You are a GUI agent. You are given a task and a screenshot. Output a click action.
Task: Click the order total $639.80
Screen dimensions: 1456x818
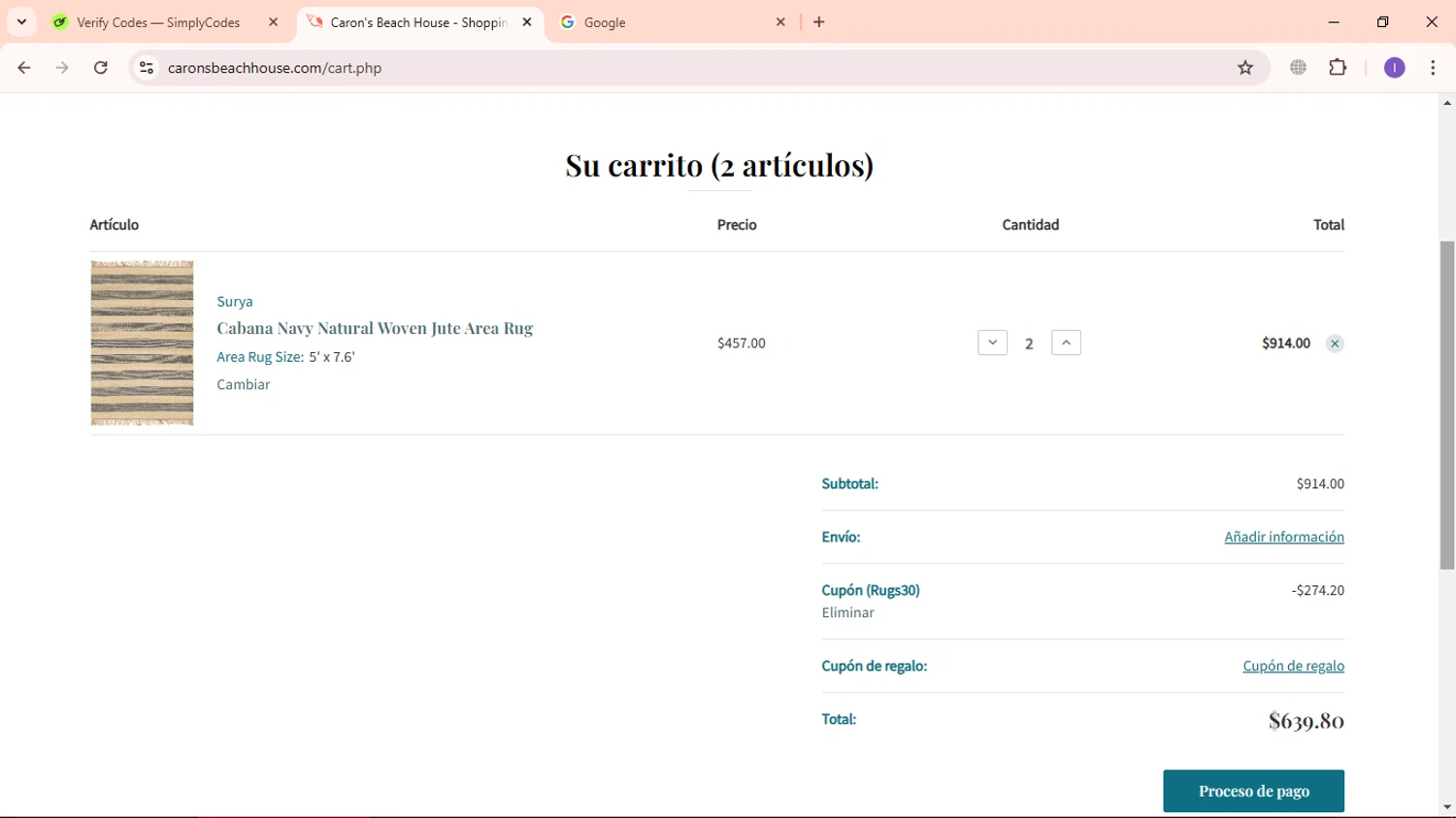click(1307, 720)
